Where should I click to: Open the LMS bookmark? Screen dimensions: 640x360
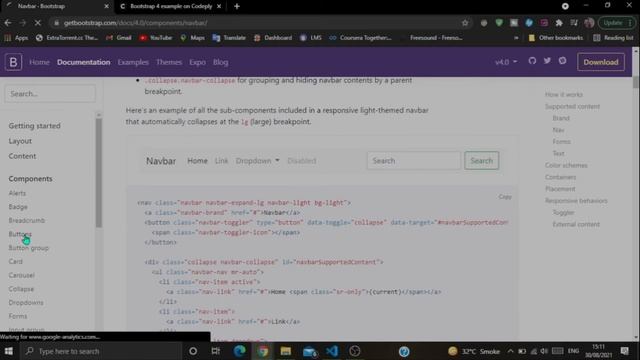311,38
